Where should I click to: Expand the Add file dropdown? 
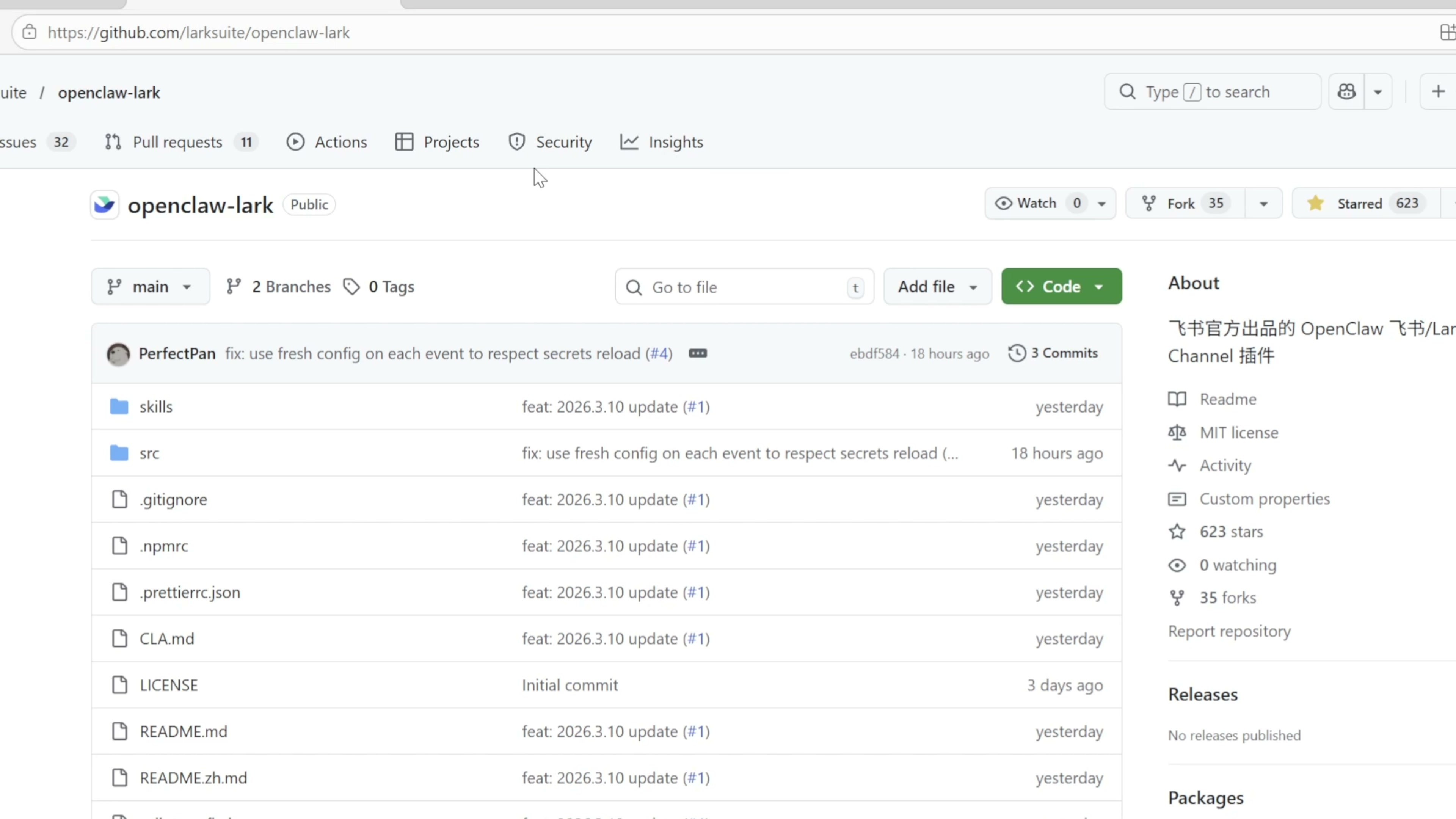pos(937,287)
